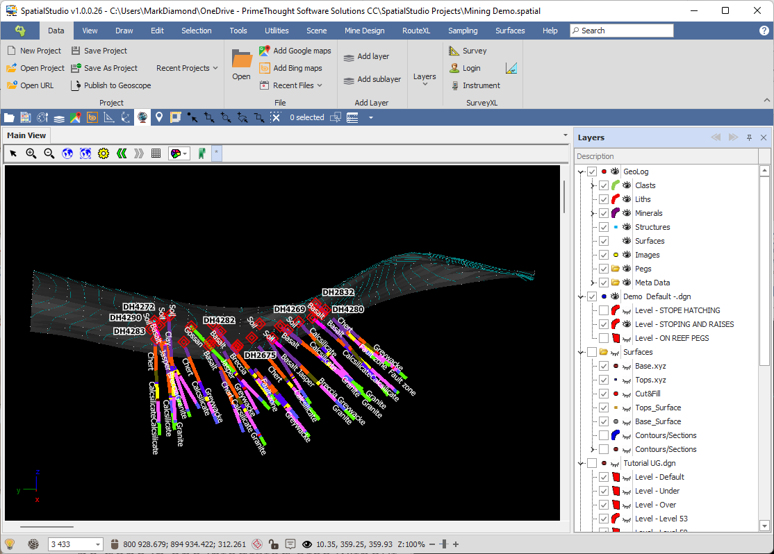This screenshot has height=554, width=774.
Task: Click the table list icon beside 0 selected
Action: point(352,118)
